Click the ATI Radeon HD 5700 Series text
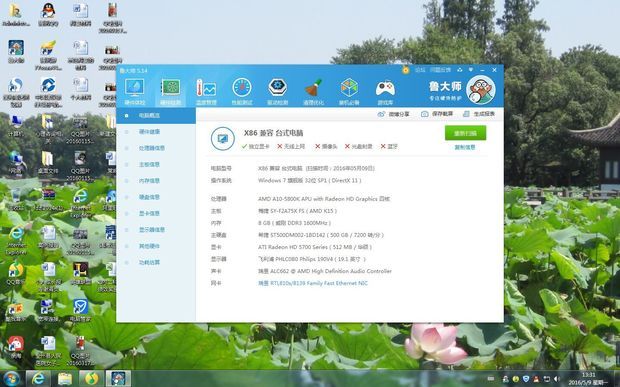The width and height of the screenshot is (620, 387). (x=315, y=247)
